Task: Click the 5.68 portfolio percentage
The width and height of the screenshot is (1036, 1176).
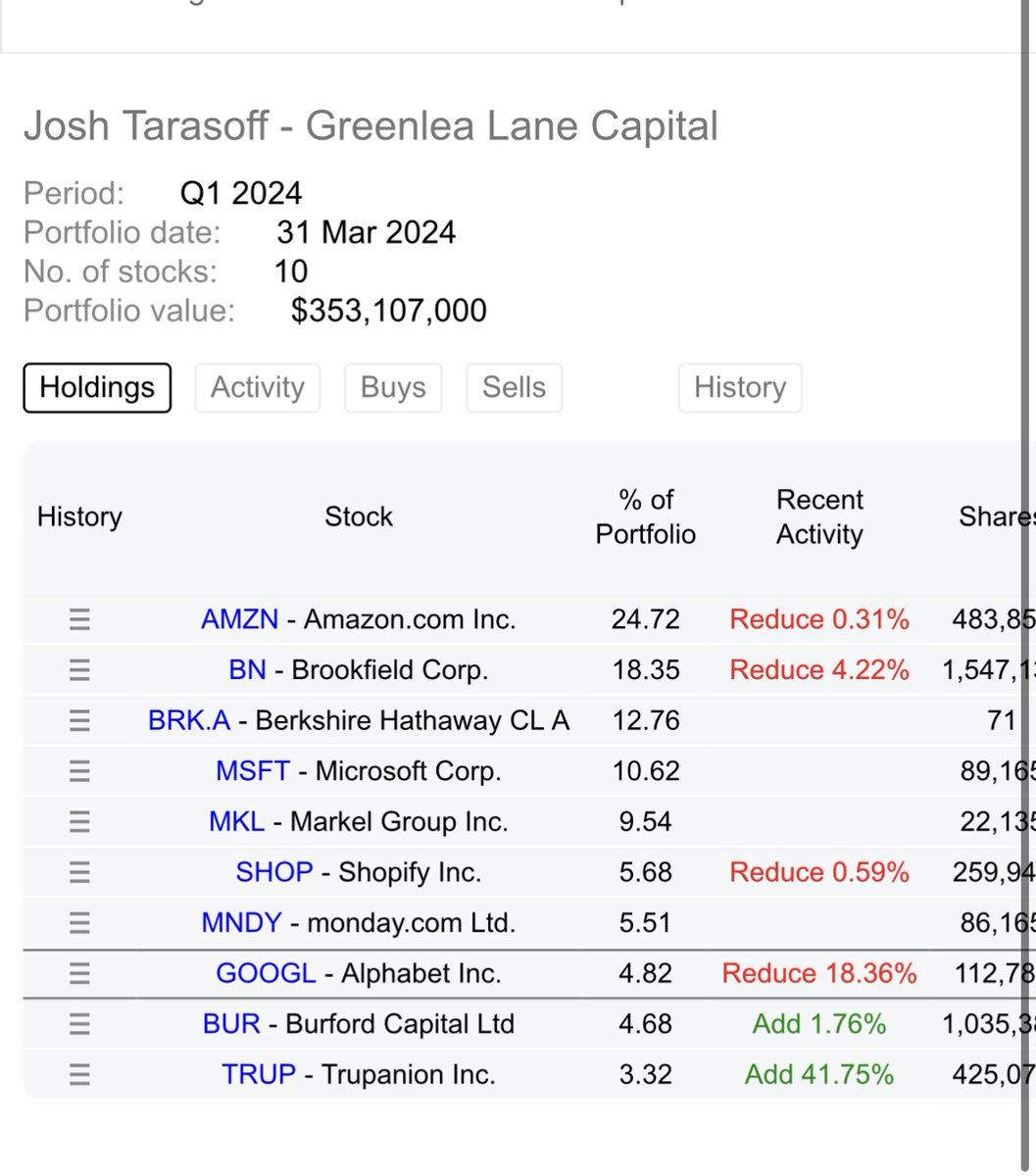Action: point(646,872)
